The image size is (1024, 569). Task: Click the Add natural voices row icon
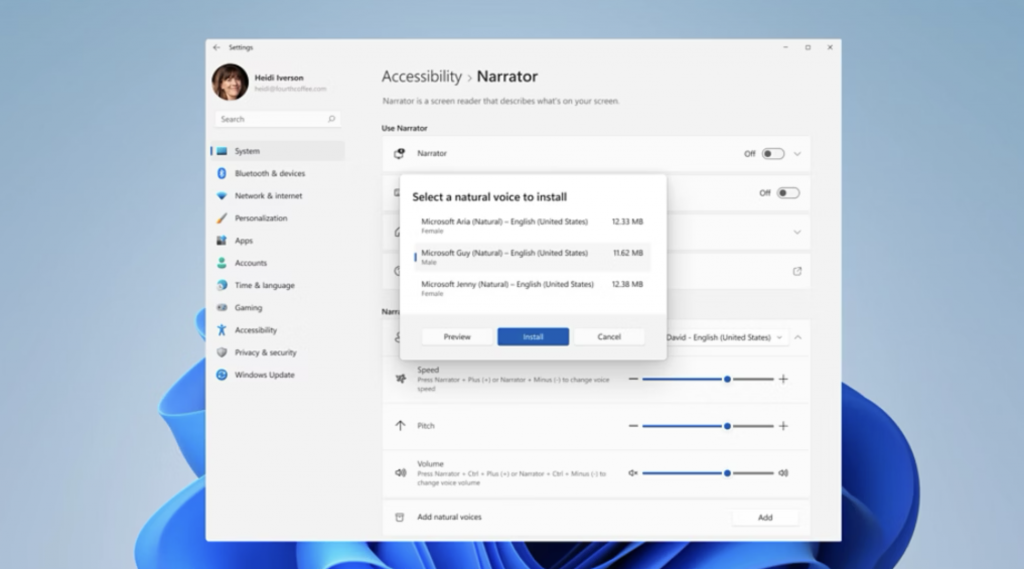point(400,517)
